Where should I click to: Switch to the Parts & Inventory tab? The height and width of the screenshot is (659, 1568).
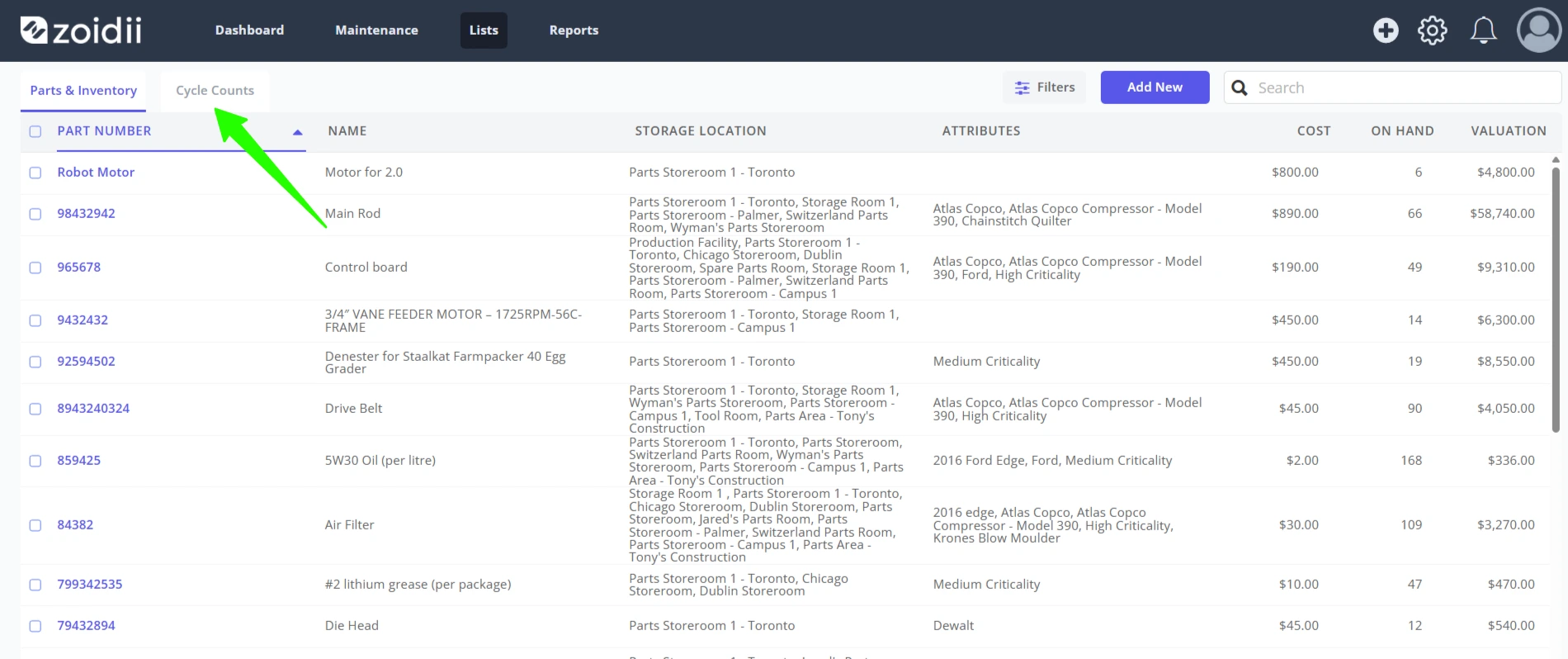(83, 91)
